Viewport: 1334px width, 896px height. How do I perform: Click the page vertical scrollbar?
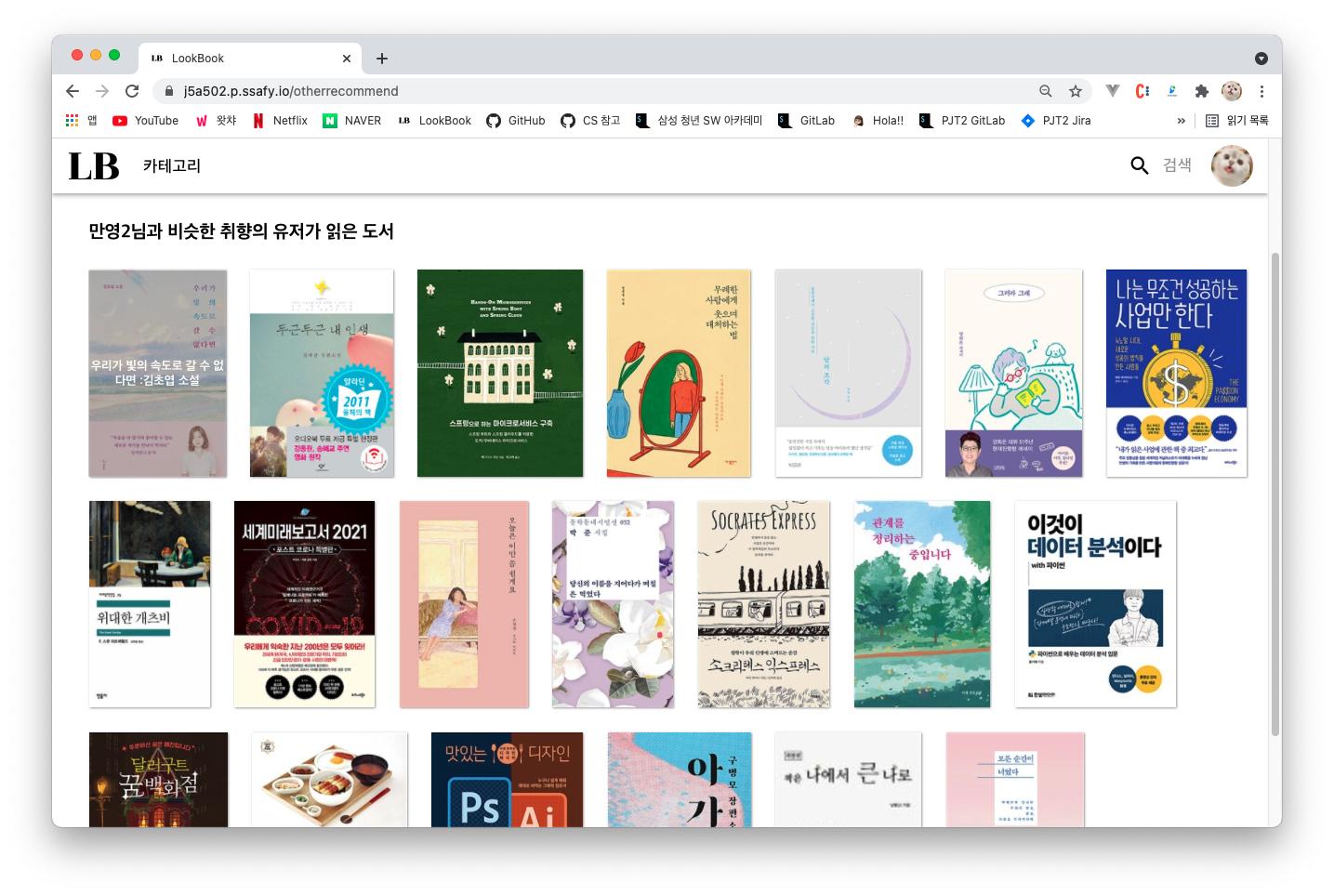coord(1275,493)
